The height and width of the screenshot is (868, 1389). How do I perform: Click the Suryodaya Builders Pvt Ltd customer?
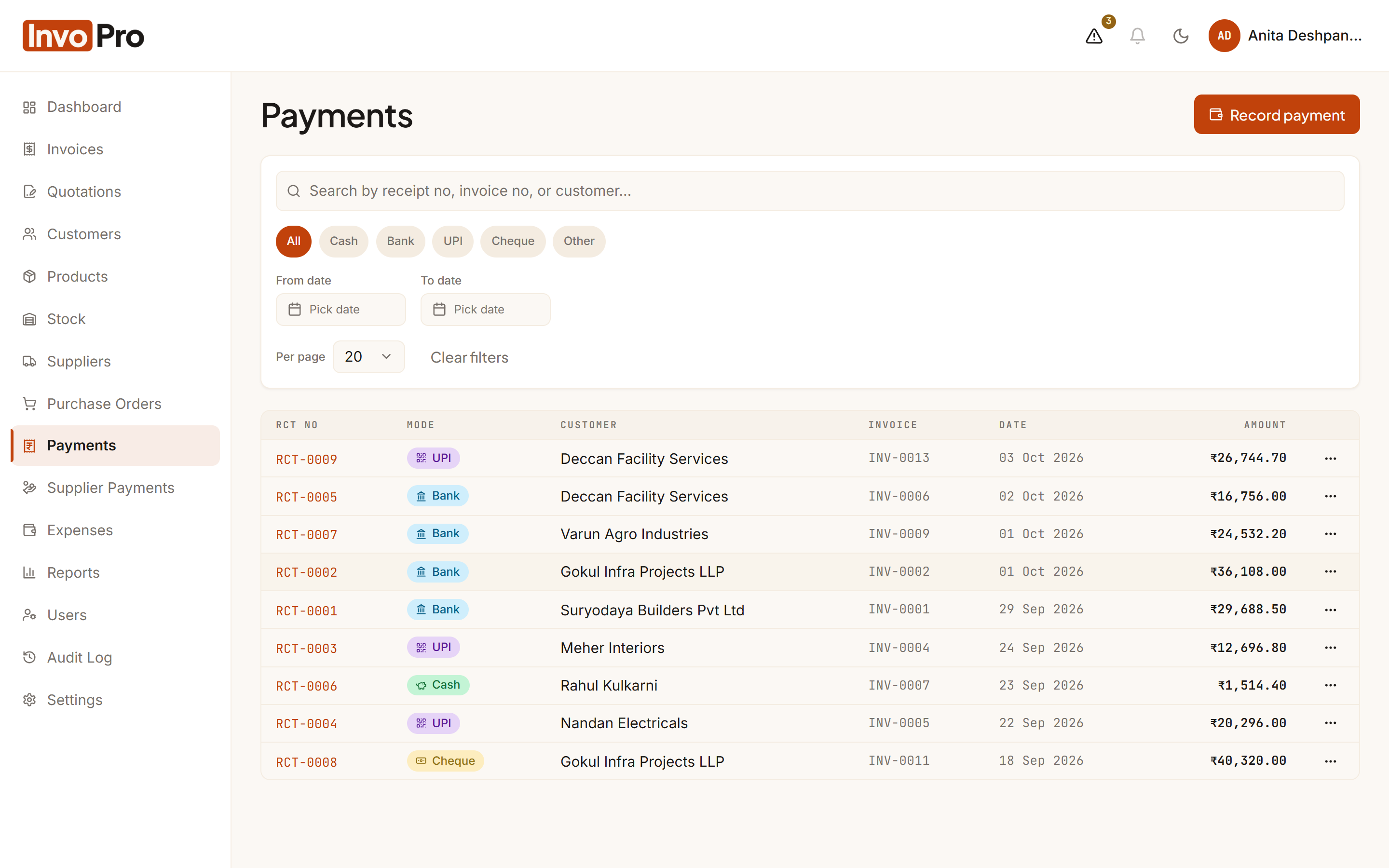tap(652, 610)
